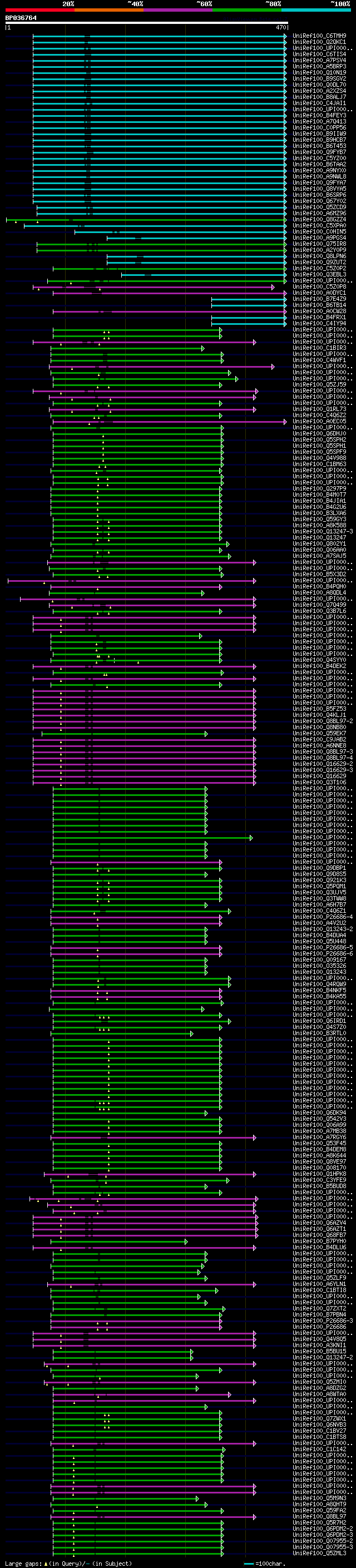356x1568 pixels.
Task: Select label UniRef100_B8ALJ7
Action: 319,97
